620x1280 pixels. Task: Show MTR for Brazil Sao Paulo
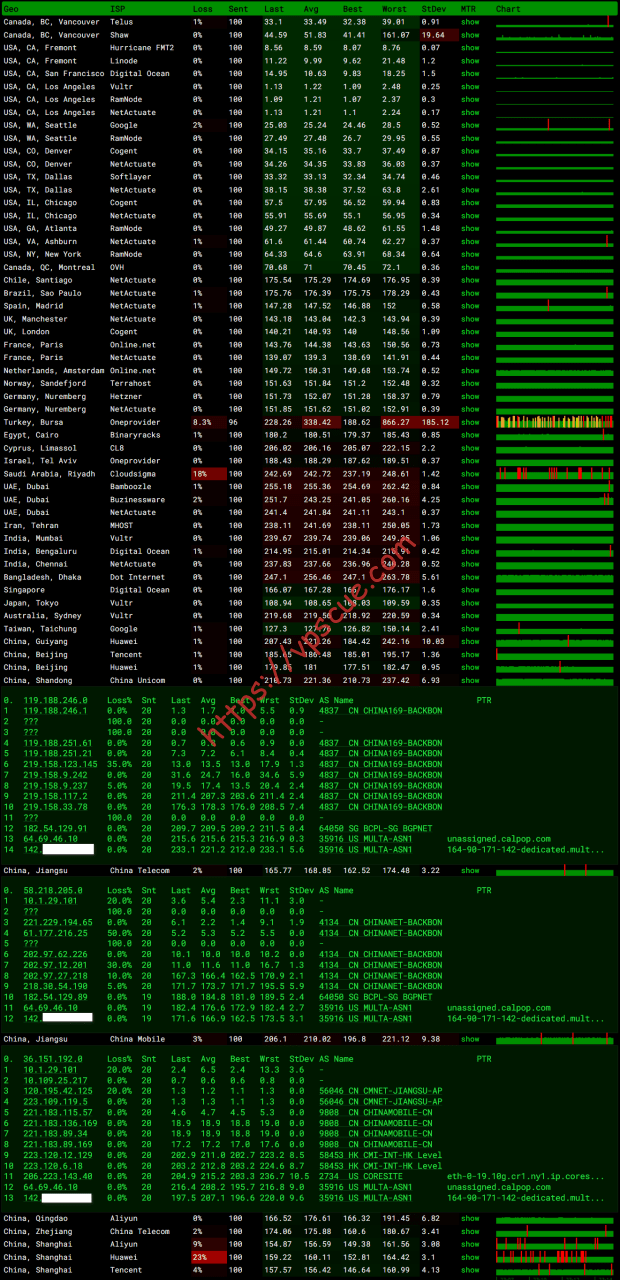470,293
